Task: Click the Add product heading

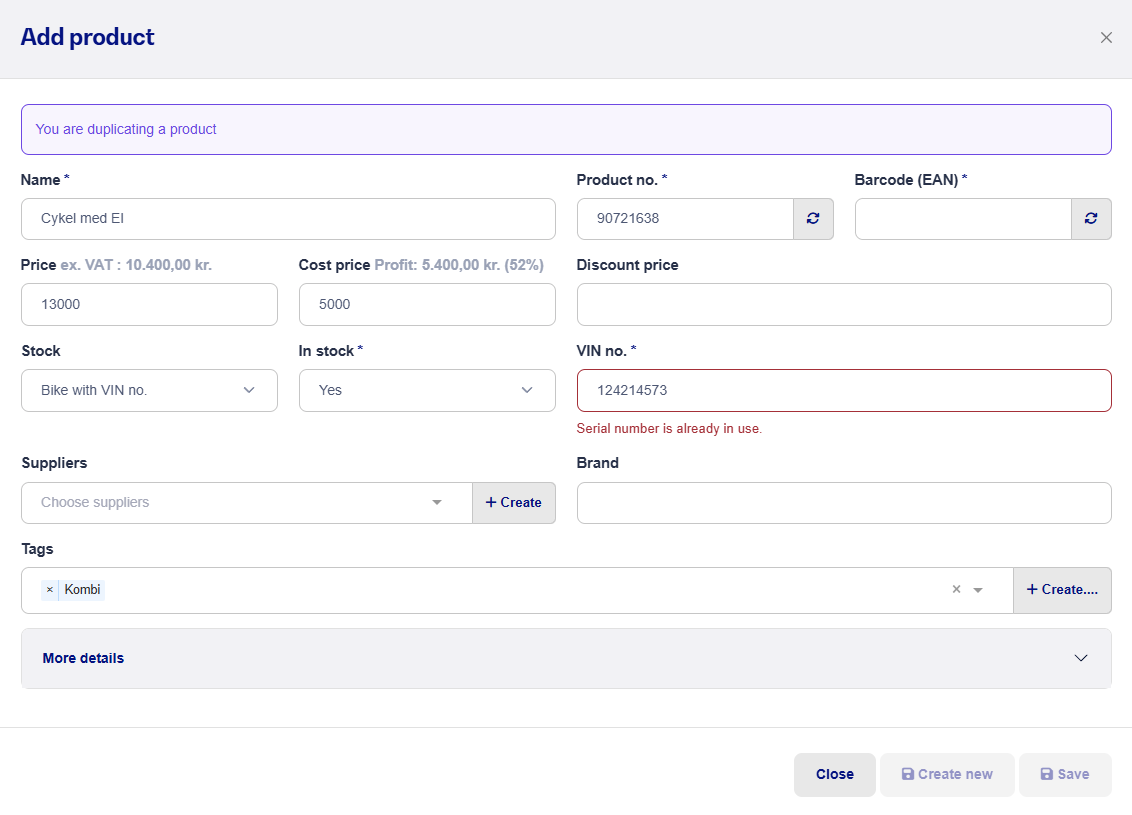Action: pos(87,37)
